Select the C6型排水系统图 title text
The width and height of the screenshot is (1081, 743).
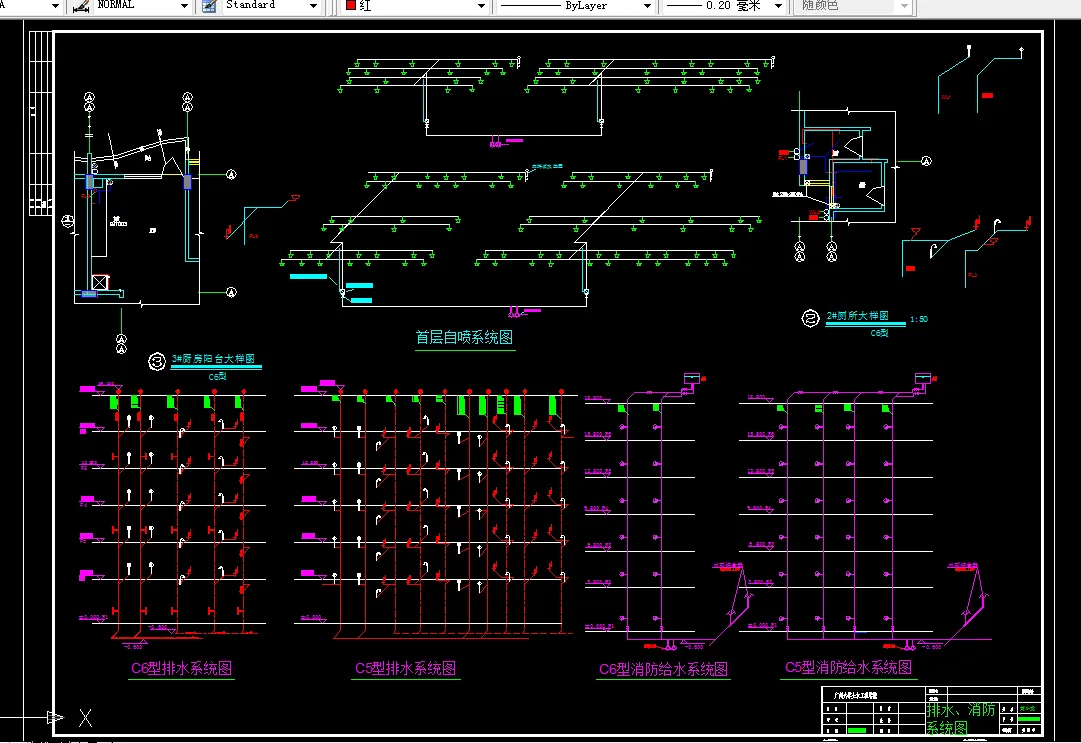tap(181, 668)
